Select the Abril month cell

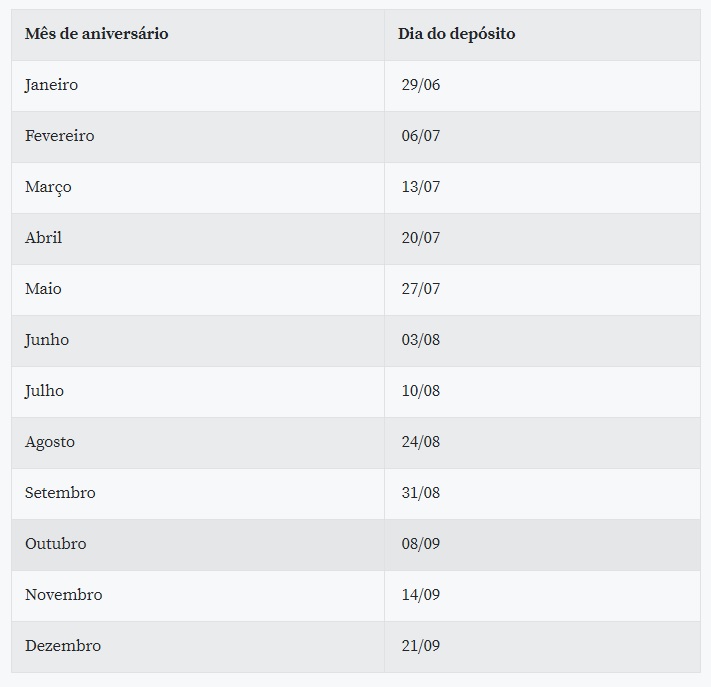(x=44, y=238)
